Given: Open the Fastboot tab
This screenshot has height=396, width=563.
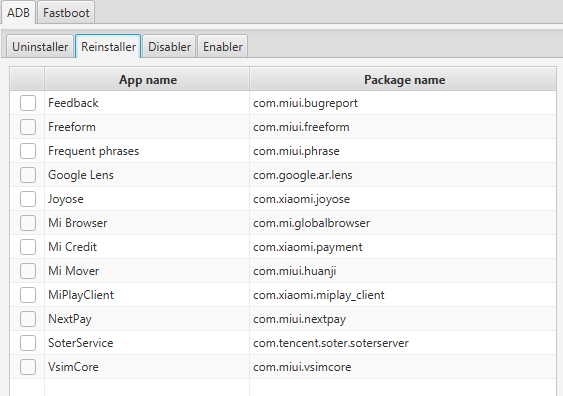Looking at the screenshot, I should click(66, 13).
